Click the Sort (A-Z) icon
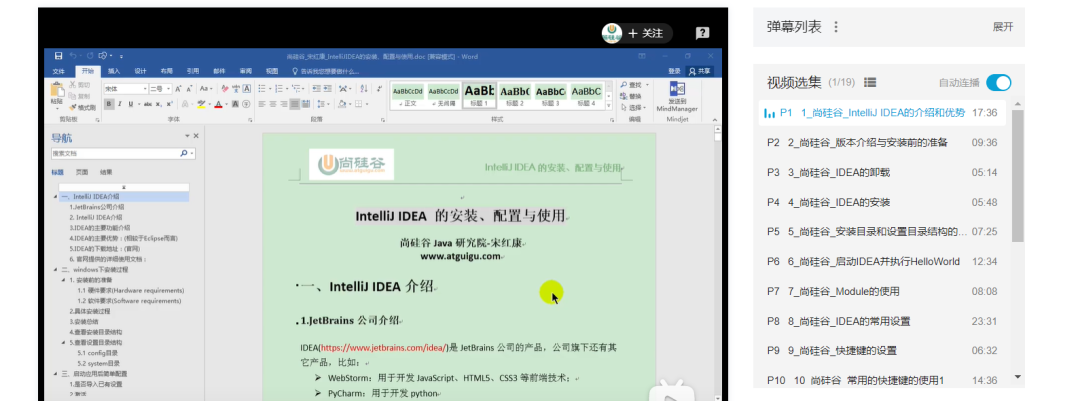The image size is (1080, 401). pyautogui.click(x=363, y=89)
